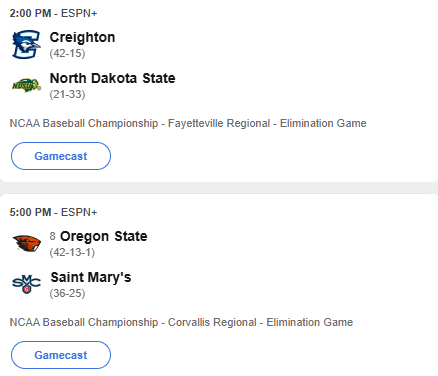
Task: Open Gamecast for Creighton vs North Dakota State
Action: point(61,156)
